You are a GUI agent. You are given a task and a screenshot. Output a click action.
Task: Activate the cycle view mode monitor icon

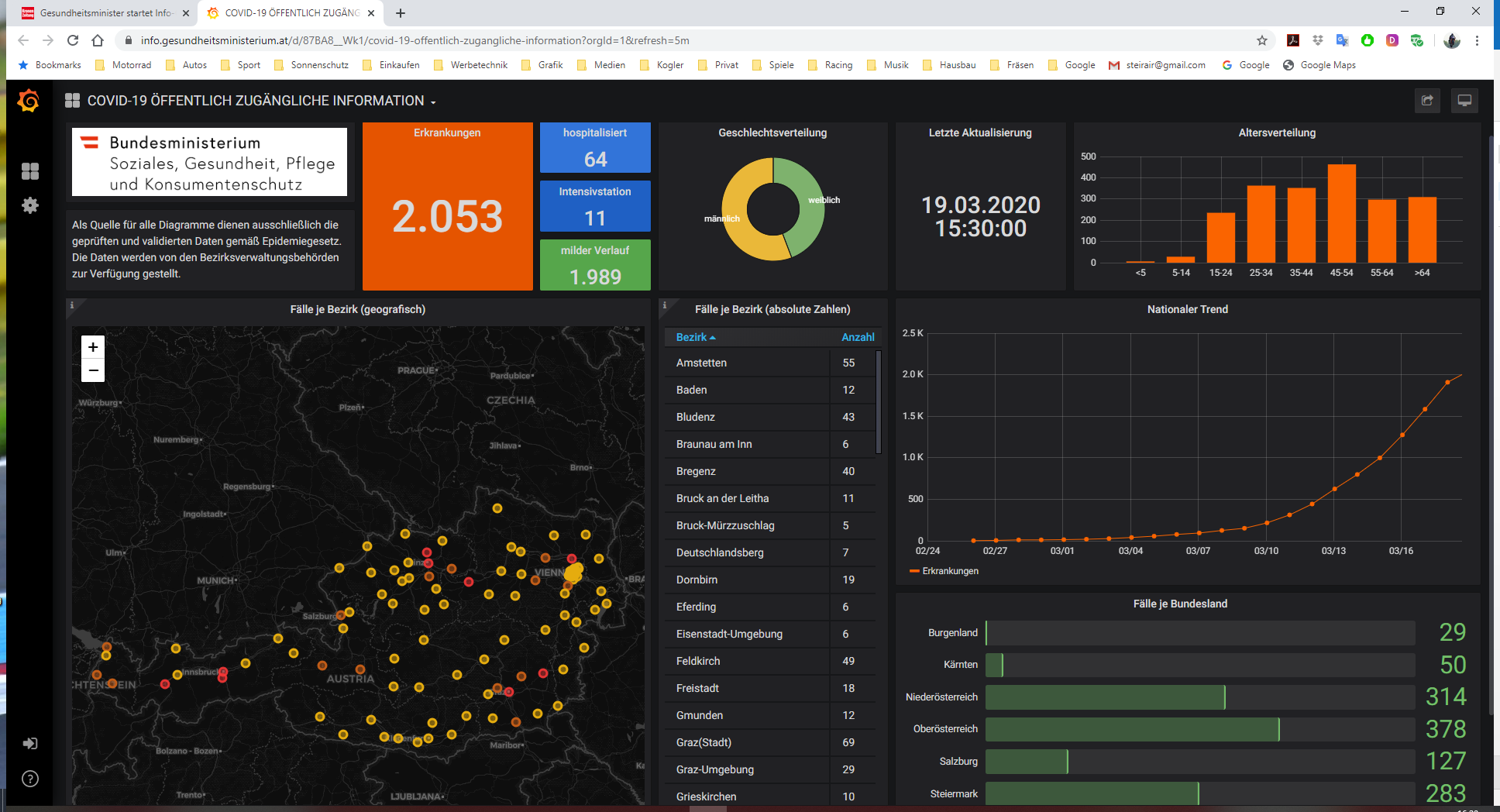pyautogui.click(x=1464, y=101)
